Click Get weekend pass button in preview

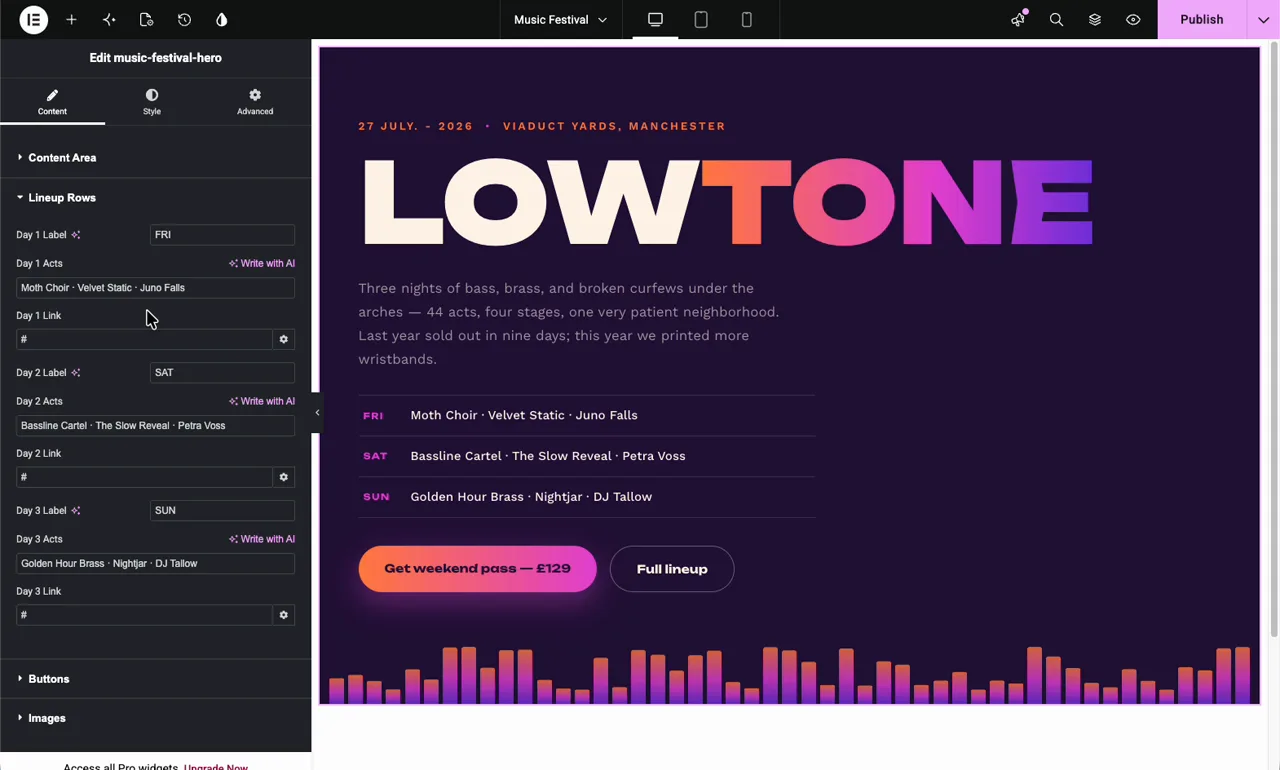point(477,569)
